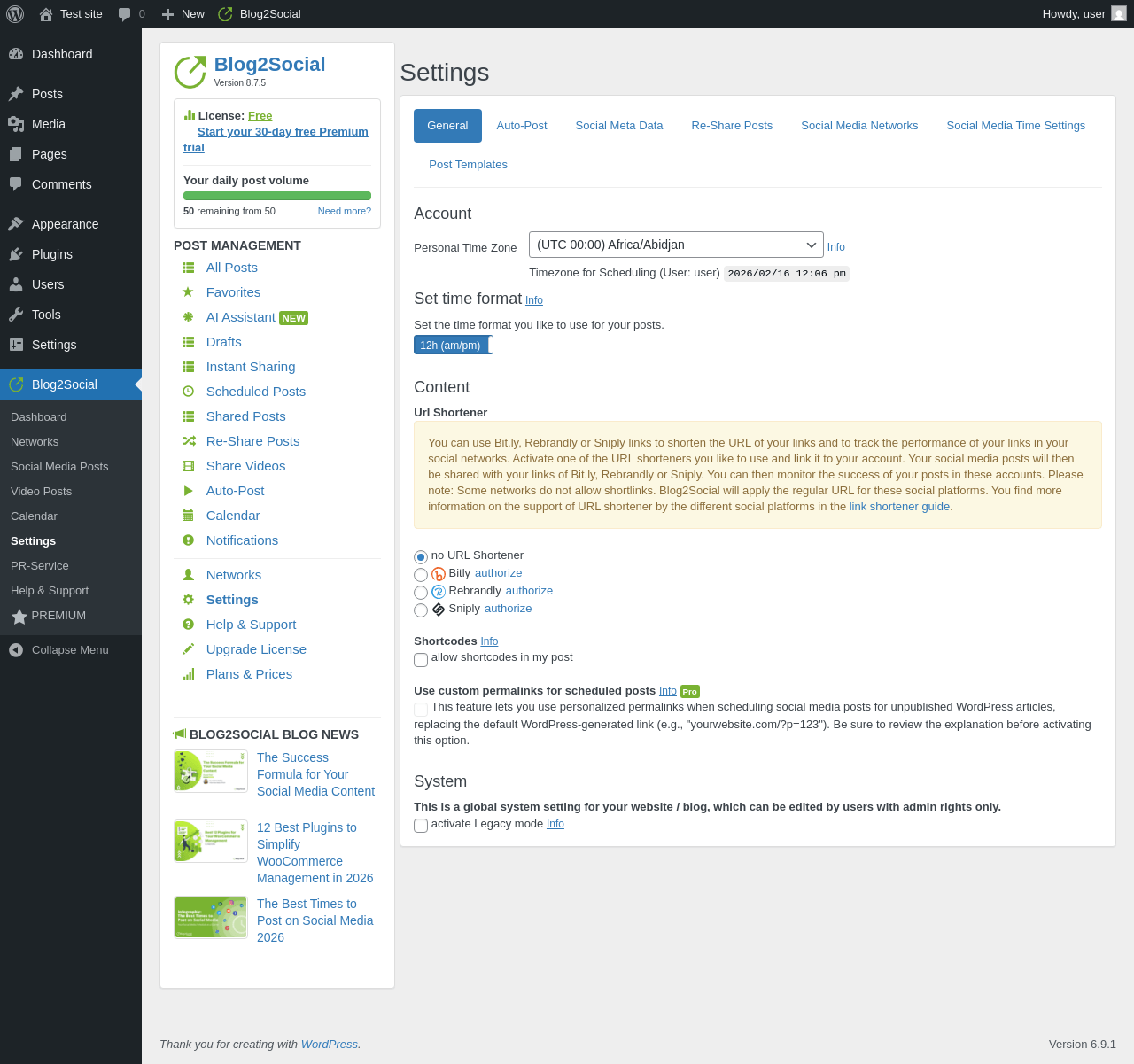Viewport: 1134px width, 1064px height.
Task: Click the Appearance paintbrush icon
Action: pyautogui.click(x=16, y=224)
